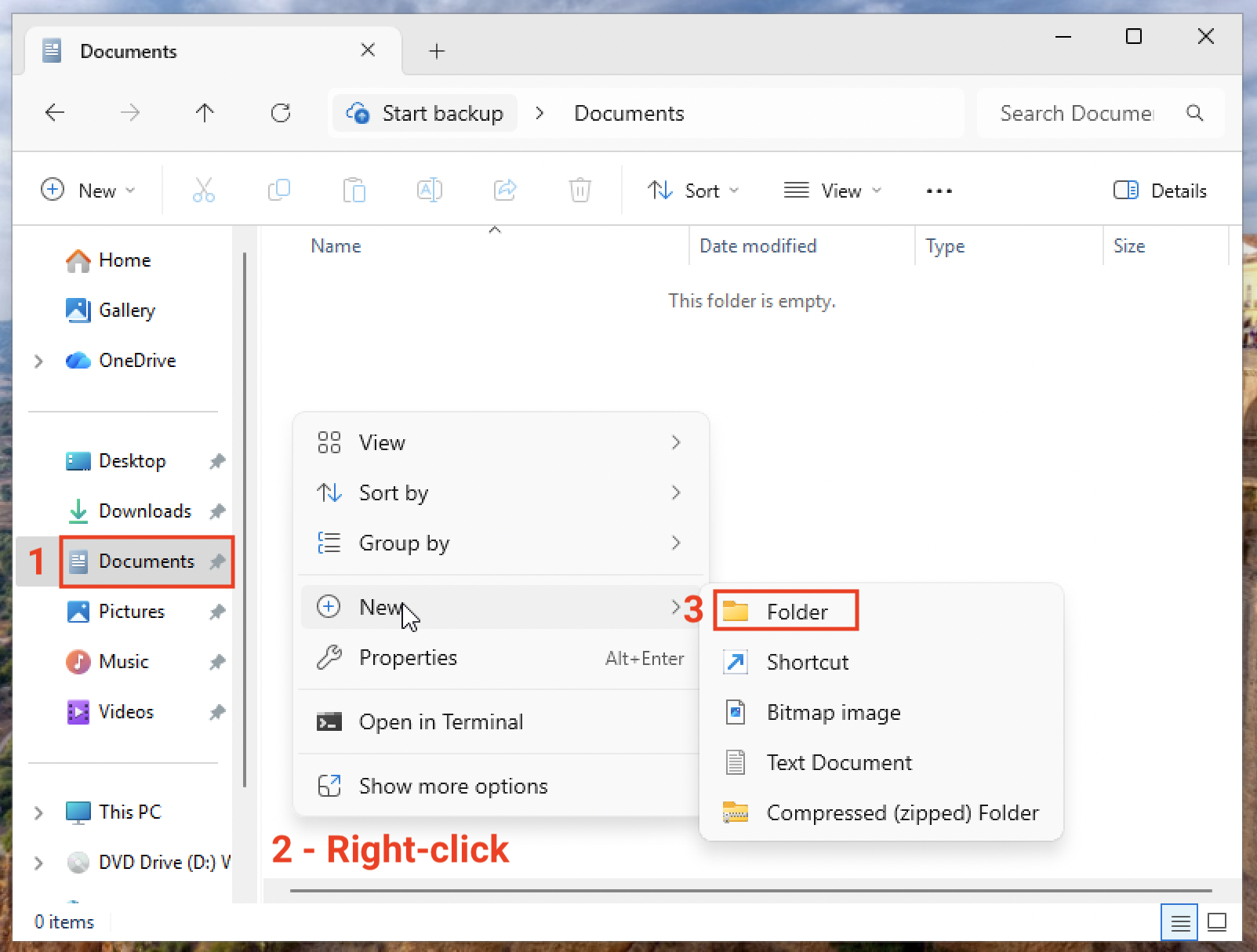Viewport: 1257px width, 952px height.
Task: Sort by the Date modified column header
Action: tap(757, 246)
